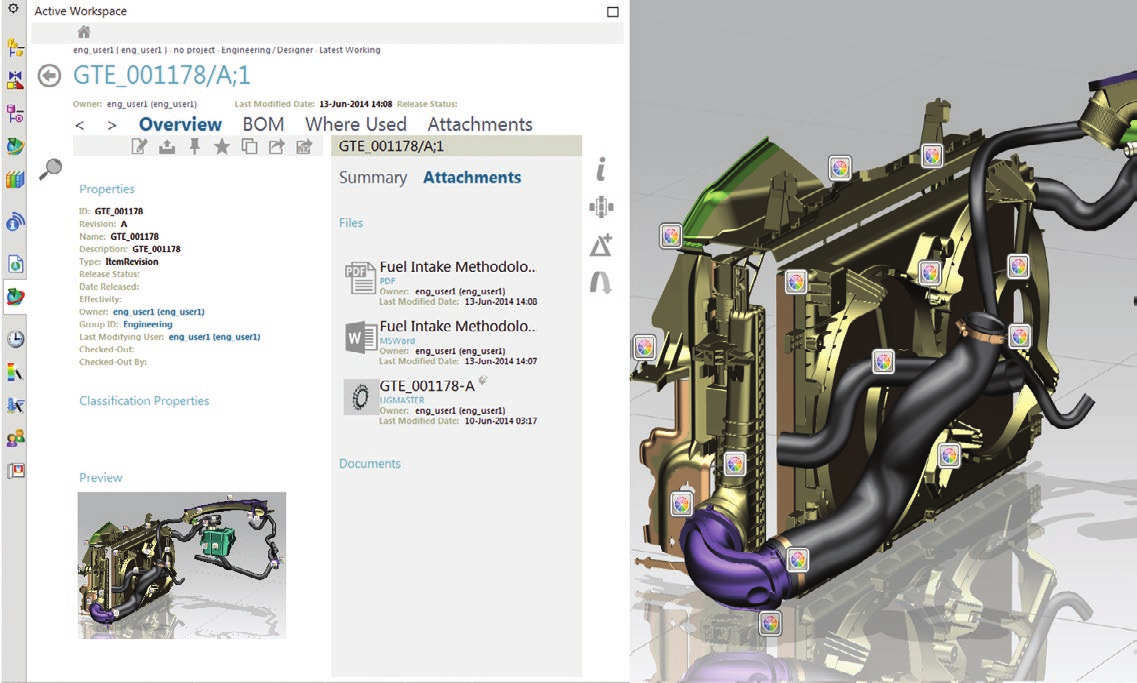Click the back arrow beside GTE_001178/A;1
This screenshot has width=1137, height=683.
48,75
